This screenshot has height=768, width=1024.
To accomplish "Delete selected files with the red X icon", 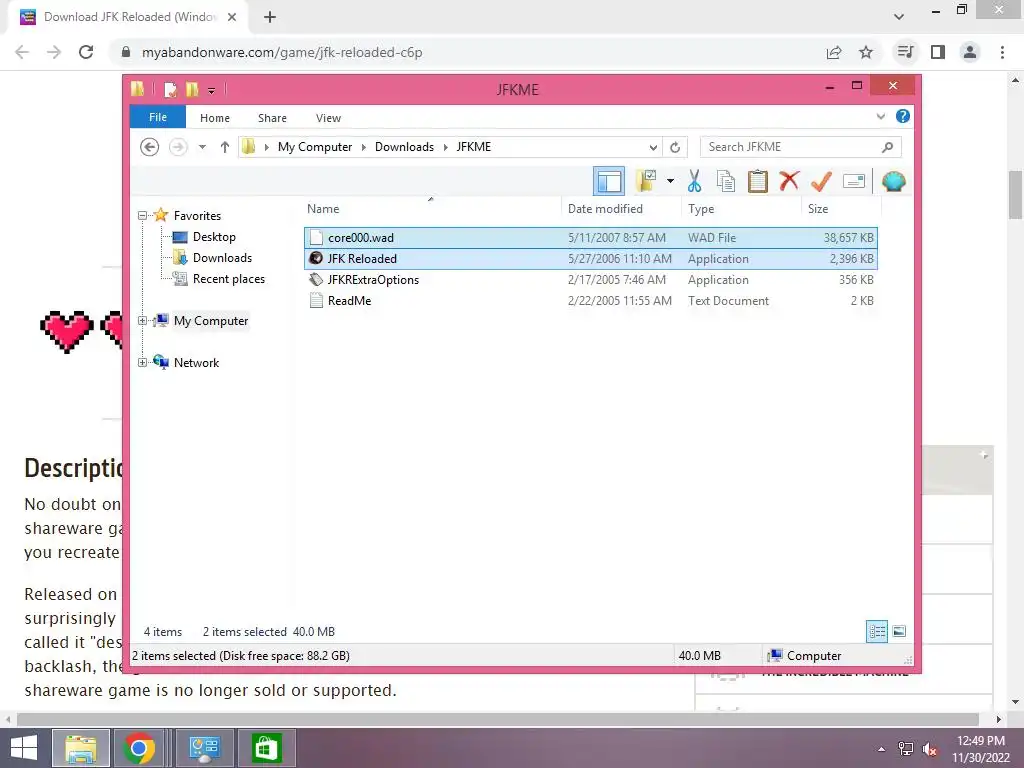I will click(789, 180).
